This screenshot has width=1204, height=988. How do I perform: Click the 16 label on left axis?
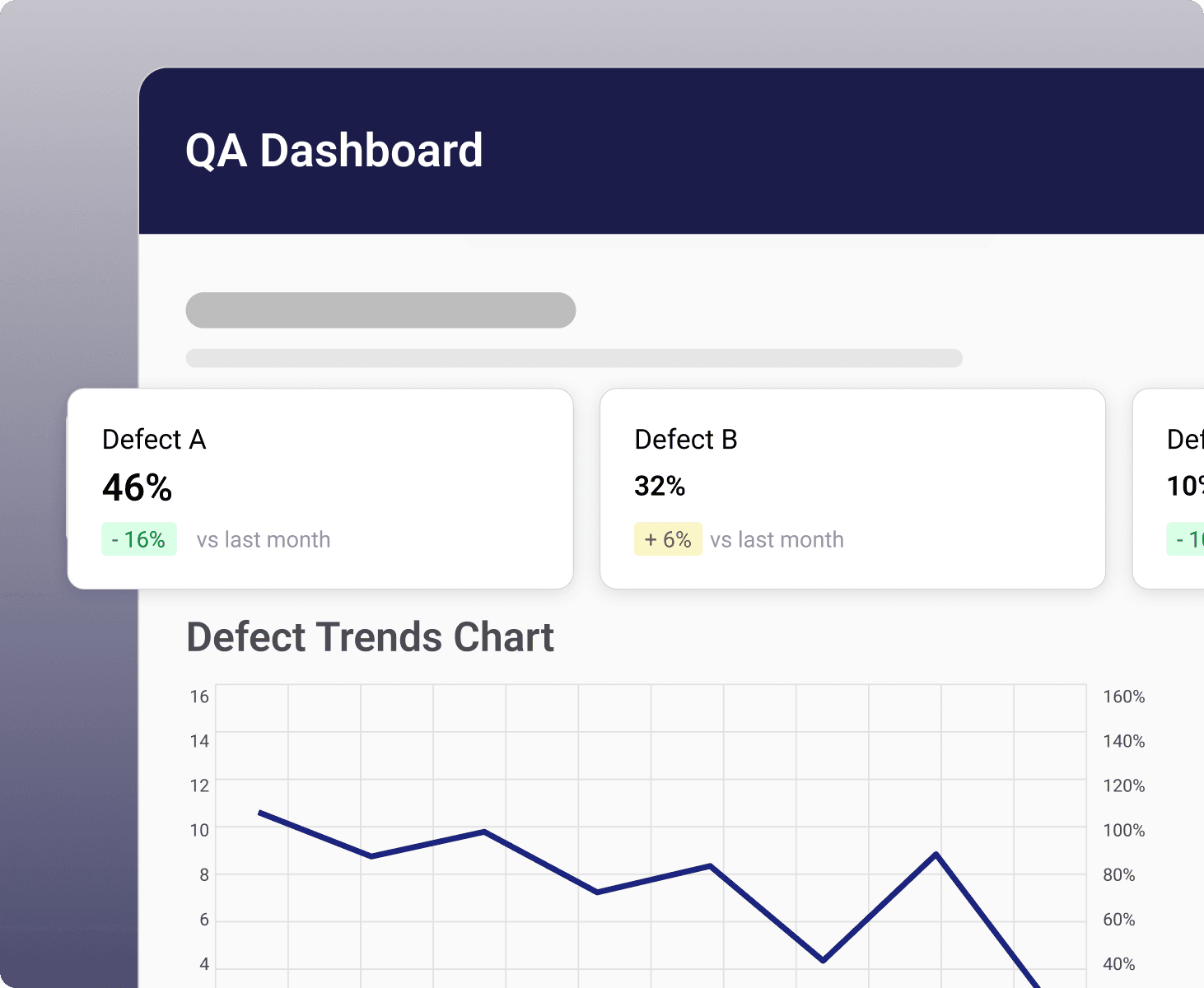point(199,697)
